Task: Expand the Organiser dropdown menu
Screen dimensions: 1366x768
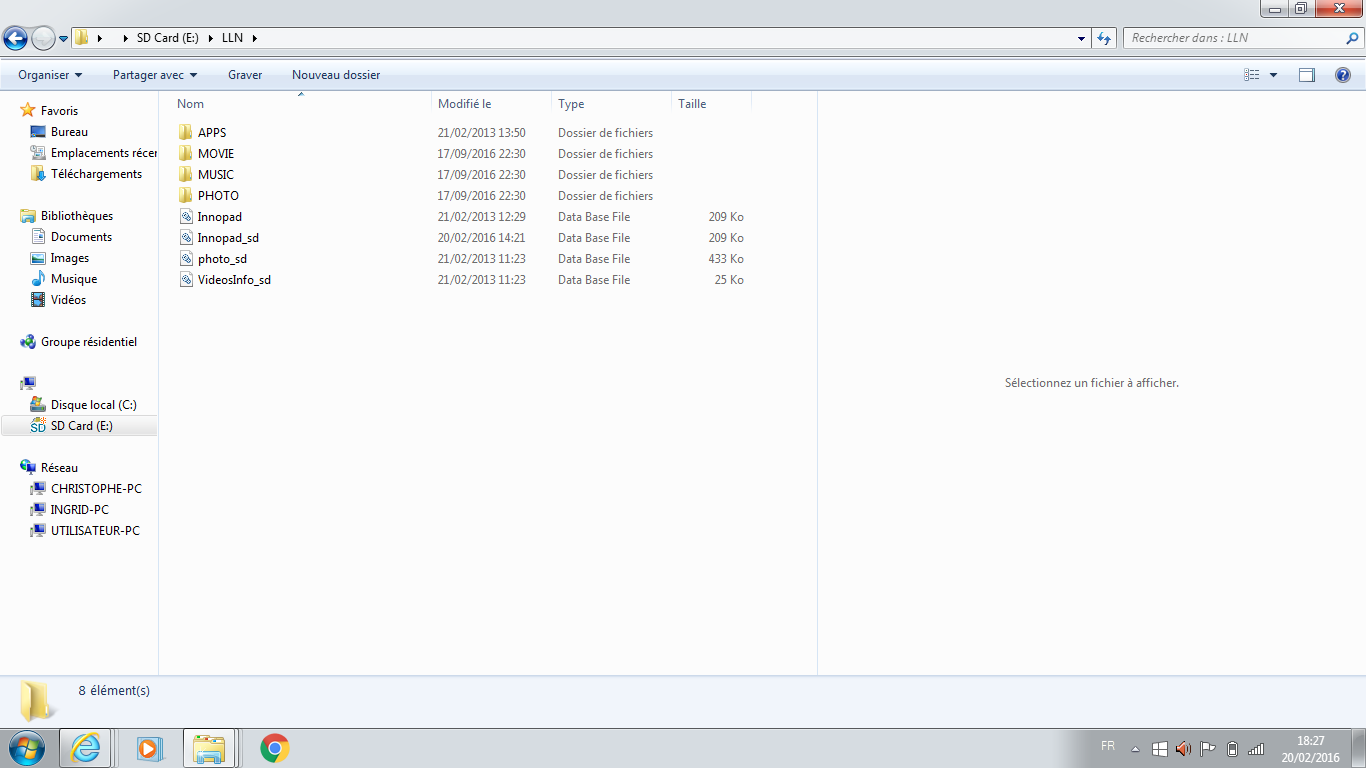Action: click(x=50, y=75)
